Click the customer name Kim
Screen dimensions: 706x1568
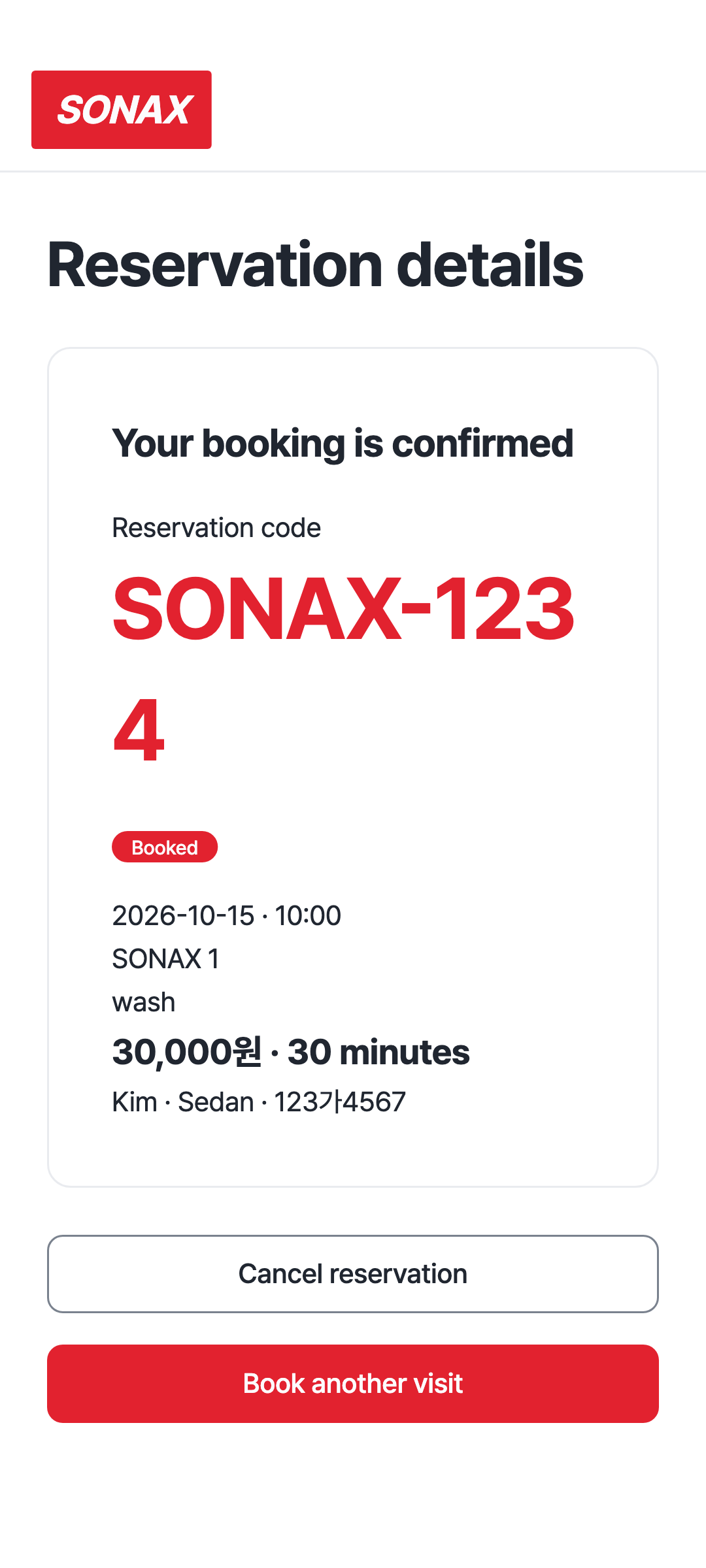coord(135,1102)
